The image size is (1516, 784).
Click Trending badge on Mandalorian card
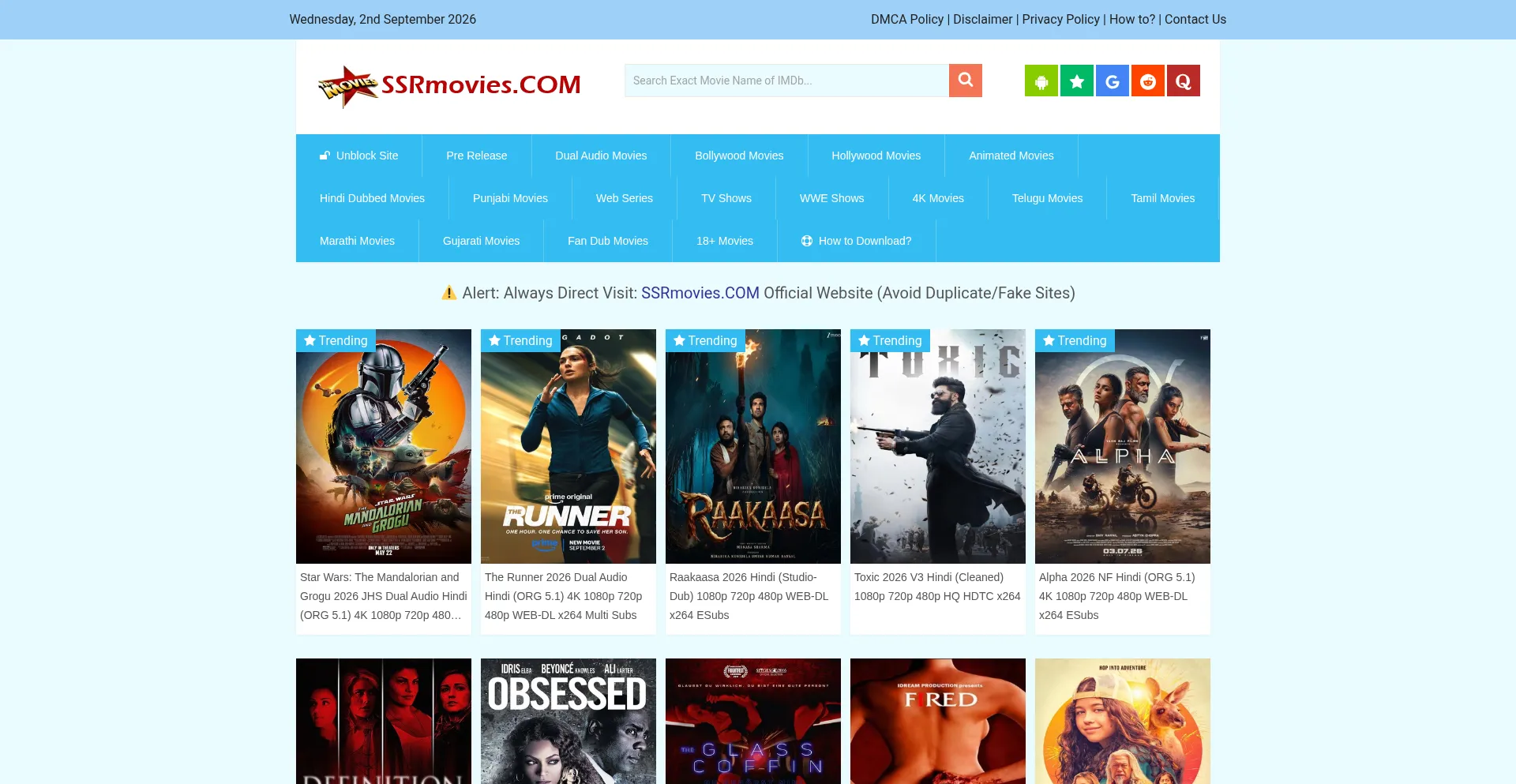point(336,340)
